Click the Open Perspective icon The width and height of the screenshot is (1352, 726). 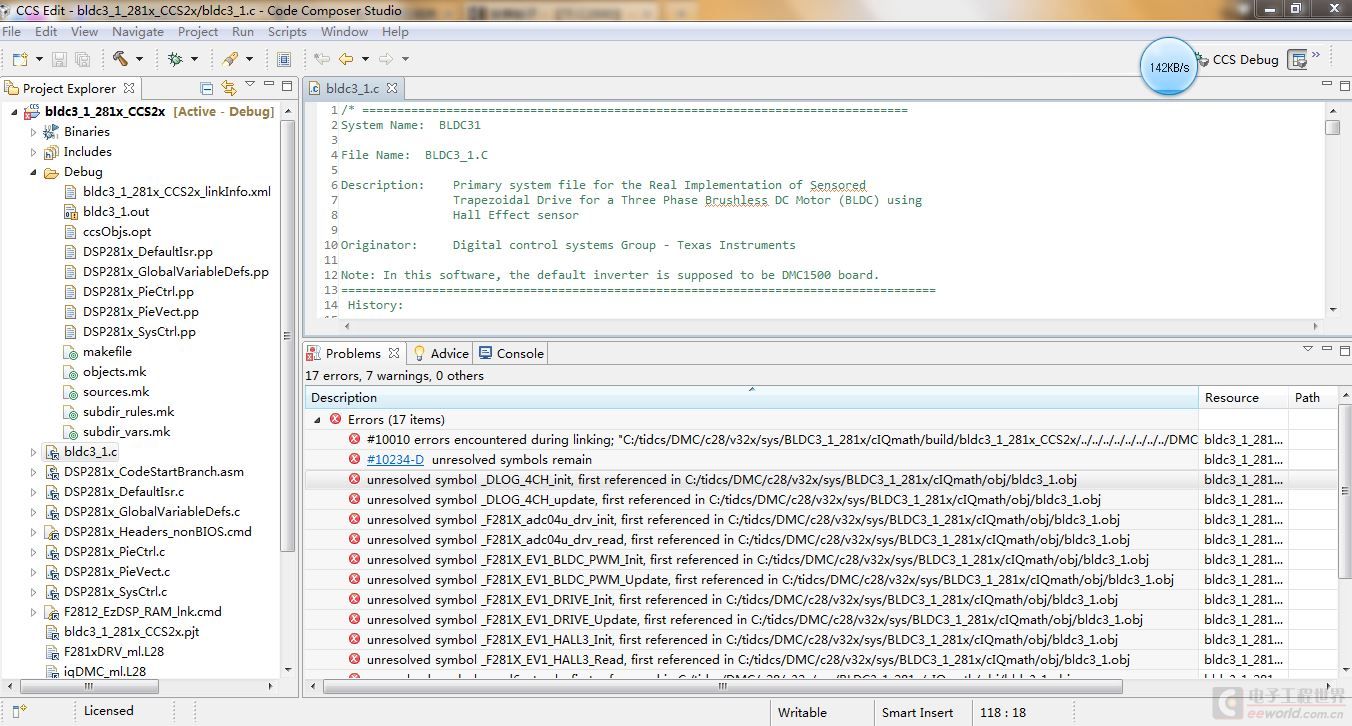1298,60
